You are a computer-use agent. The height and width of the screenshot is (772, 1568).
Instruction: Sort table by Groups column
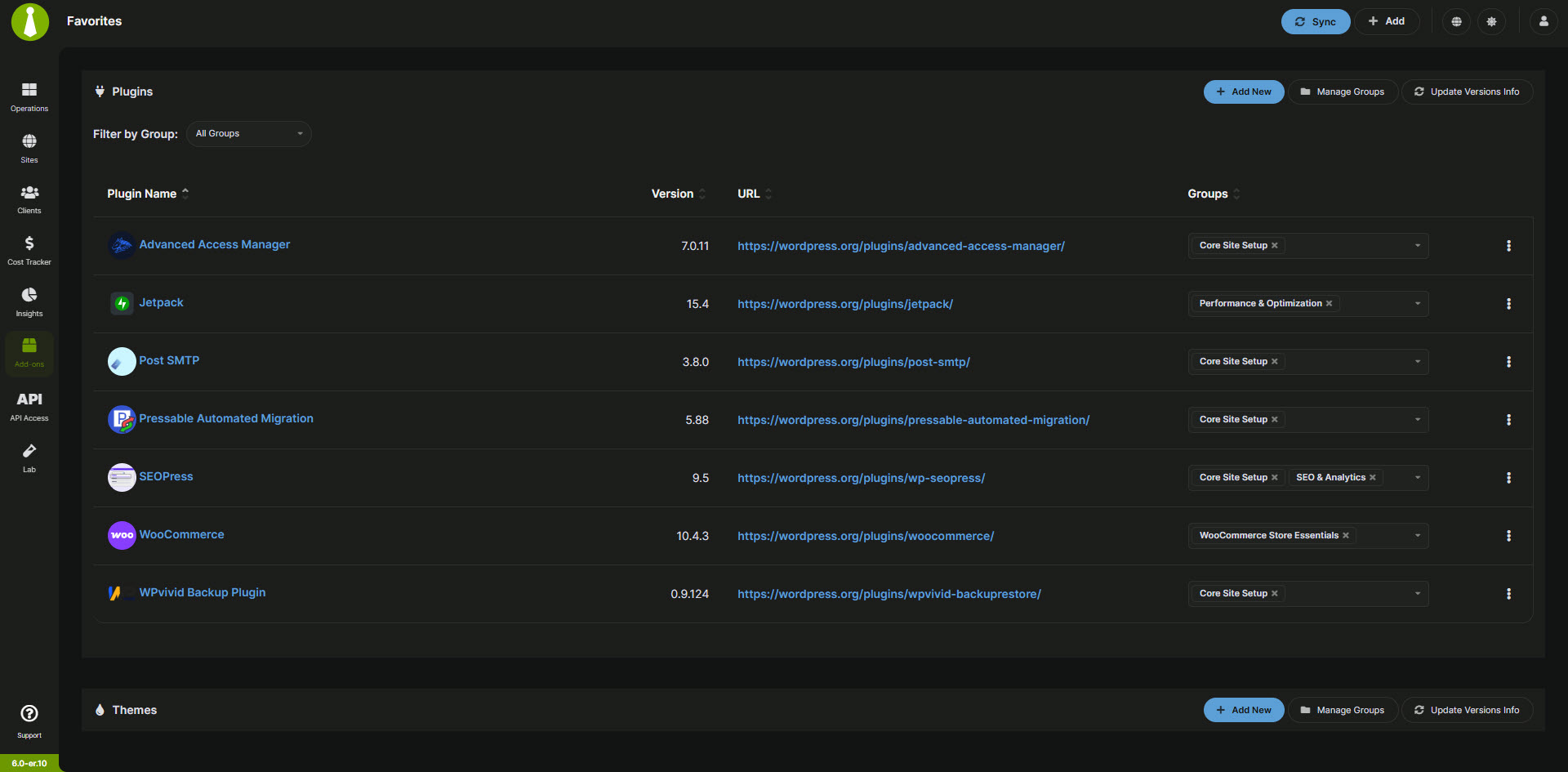[1214, 194]
